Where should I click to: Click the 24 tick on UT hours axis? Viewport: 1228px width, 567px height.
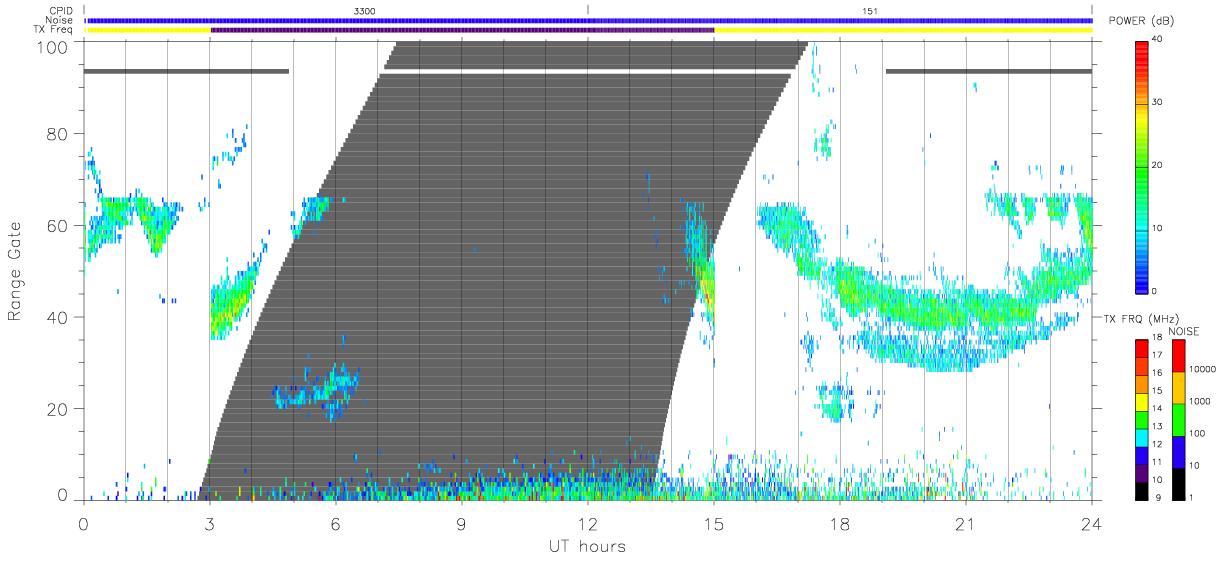tap(1092, 523)
